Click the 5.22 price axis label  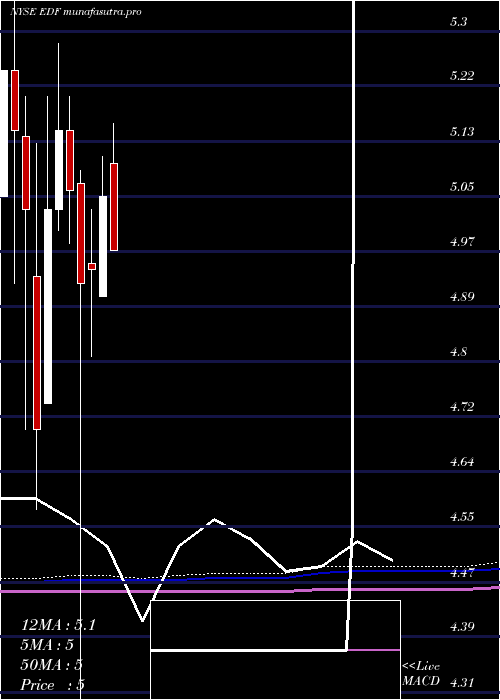tap(462, 76)
